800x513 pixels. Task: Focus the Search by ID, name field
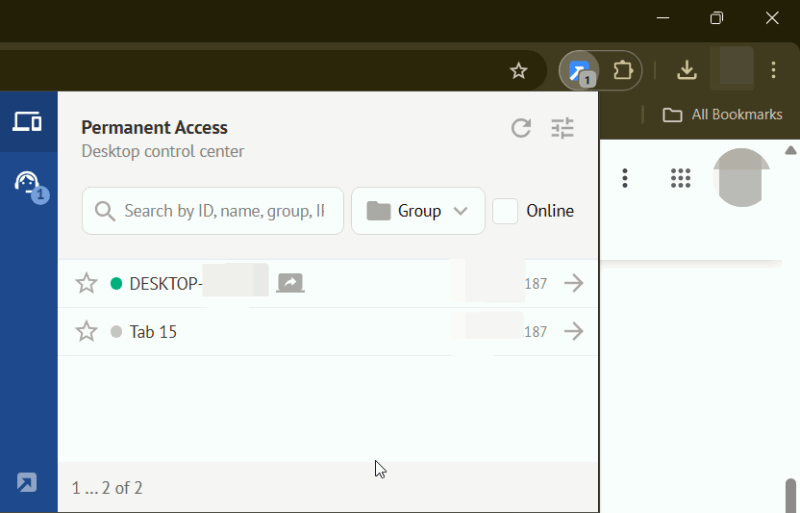coord(213,211)
